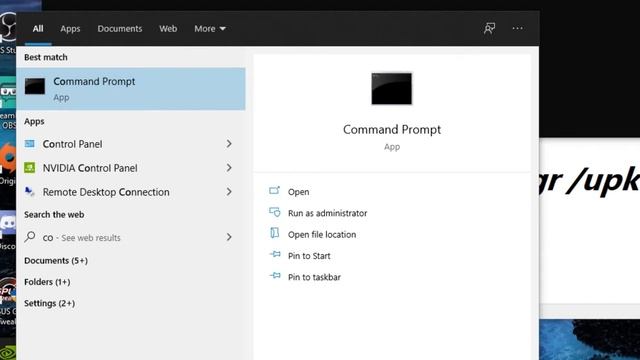Click the feedback person icon

click(x=489, y=28)
